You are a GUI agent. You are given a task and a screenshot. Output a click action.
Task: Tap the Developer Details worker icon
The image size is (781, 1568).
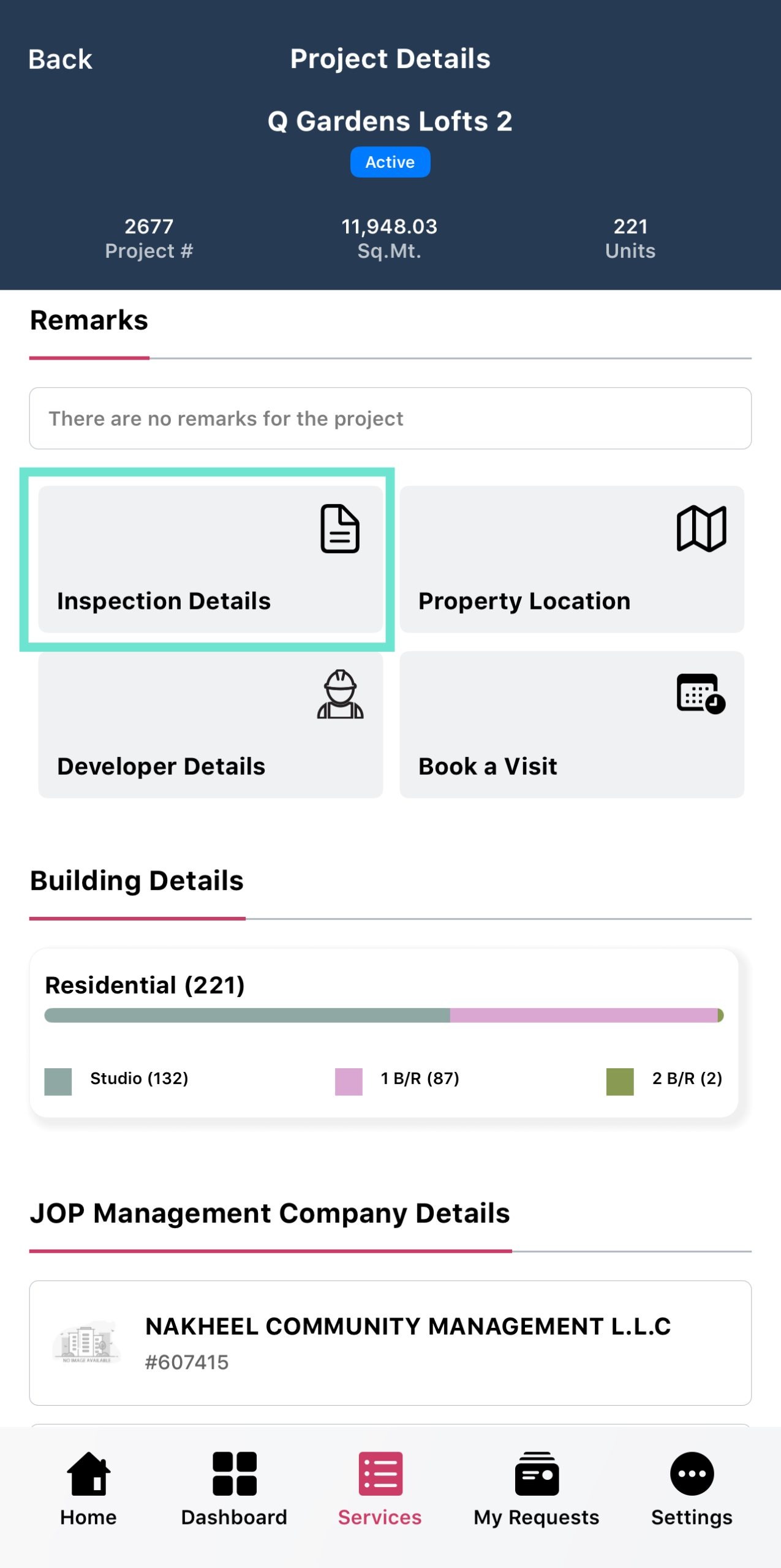(340, 695)
